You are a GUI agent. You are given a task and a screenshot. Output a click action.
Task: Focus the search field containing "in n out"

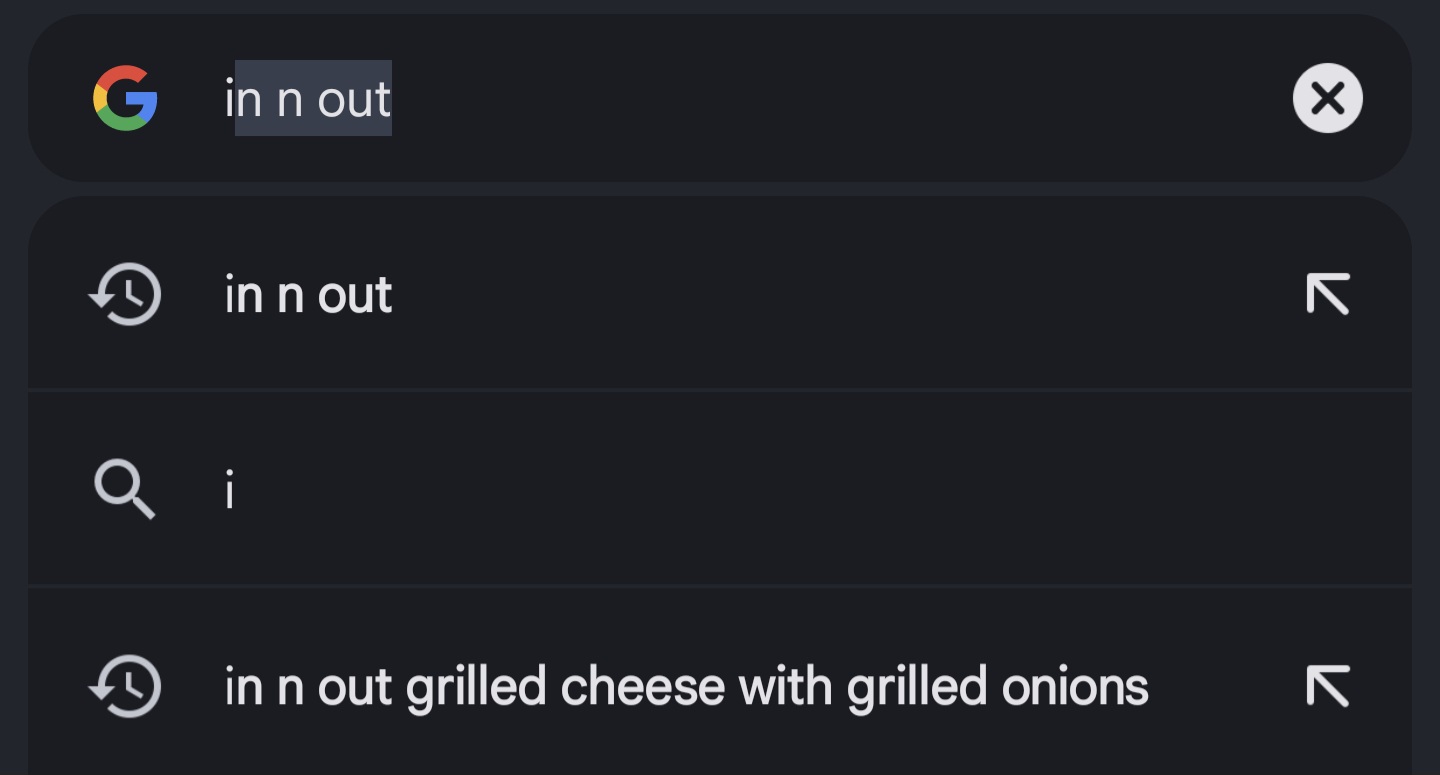pos(720,98)
